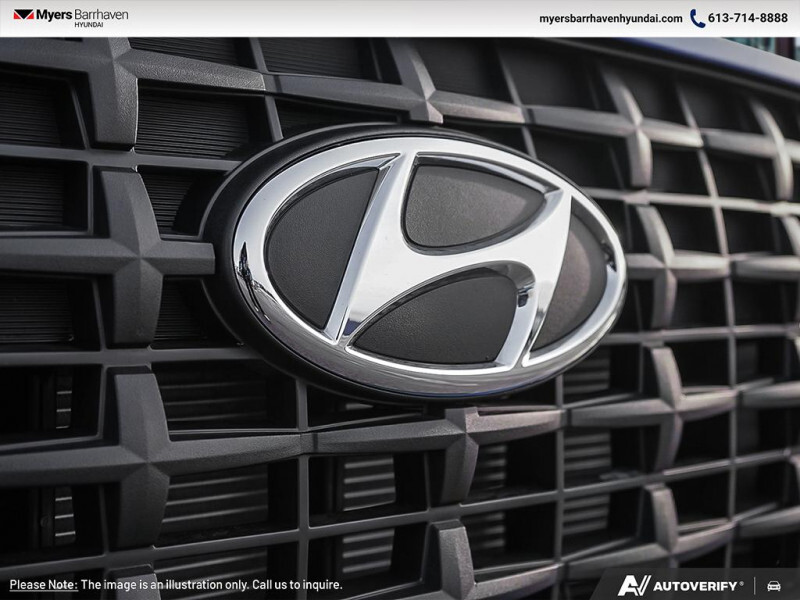This screenshot has width=800, height=600.
Task: Click 'Call us to inquire' text
Action: coord(295,585)
